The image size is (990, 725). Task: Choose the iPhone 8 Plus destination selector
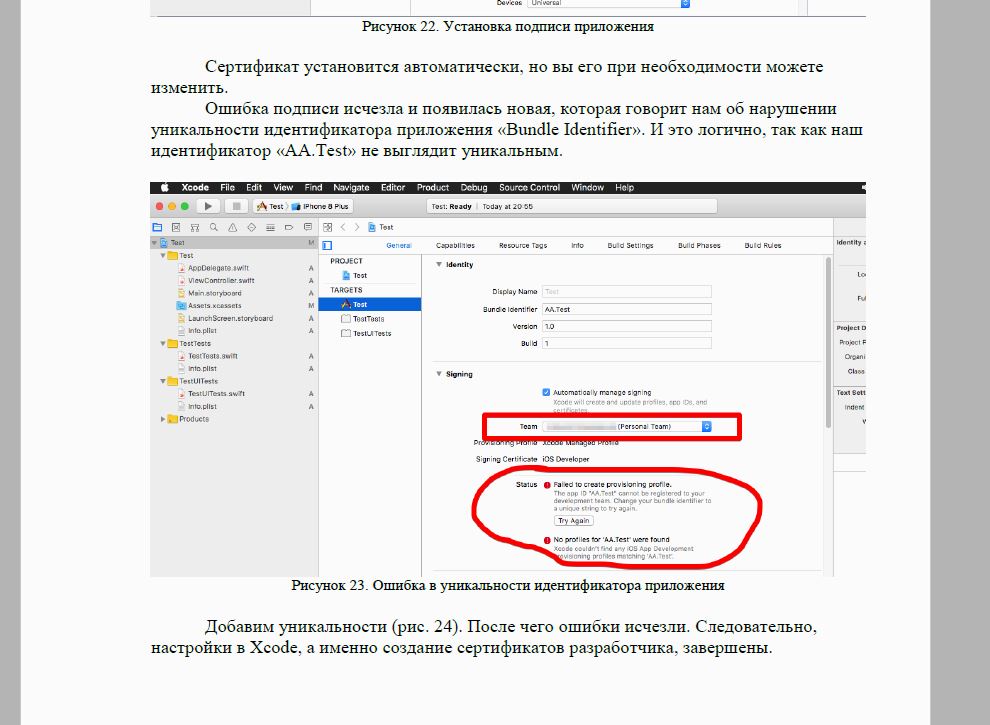pyautogui.click(x=321, y=207)
